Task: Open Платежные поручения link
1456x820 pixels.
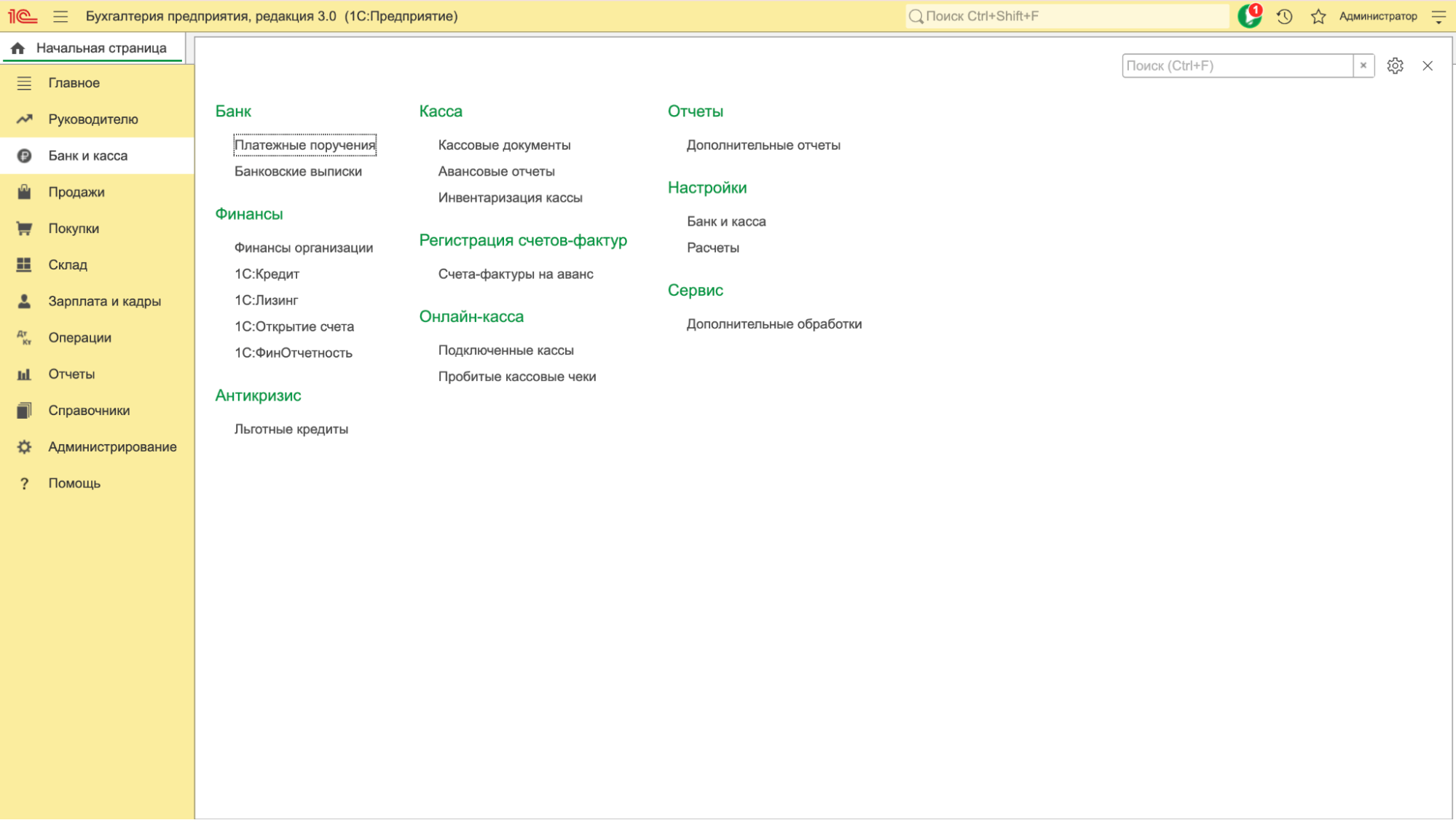Action: pyautogui.click(x=304, y=145)
